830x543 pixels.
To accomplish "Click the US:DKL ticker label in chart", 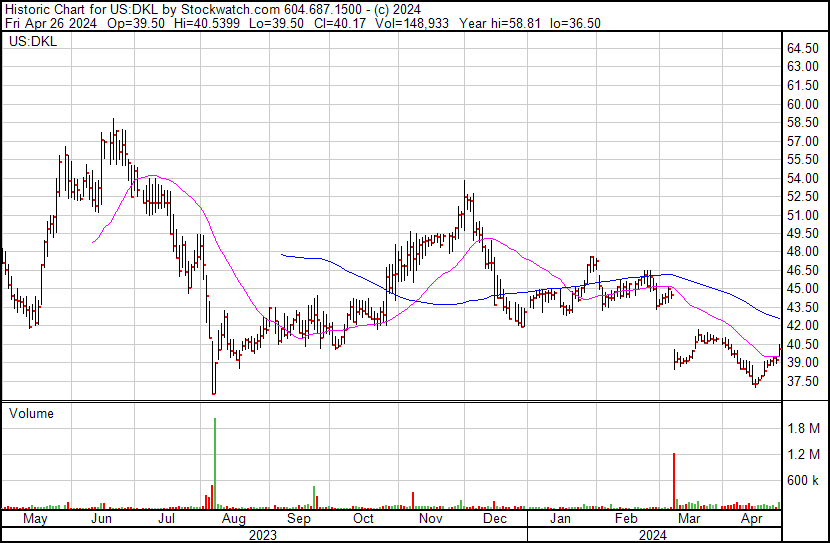I will 33,41.
